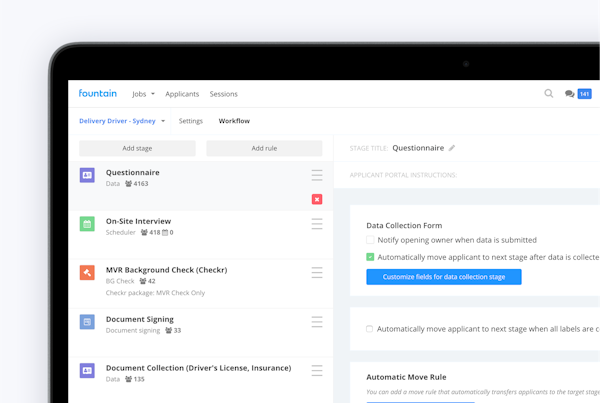Enable Notify opening owner when data submitted
This screenshot has height=403, width=600.
click(370, 240)
